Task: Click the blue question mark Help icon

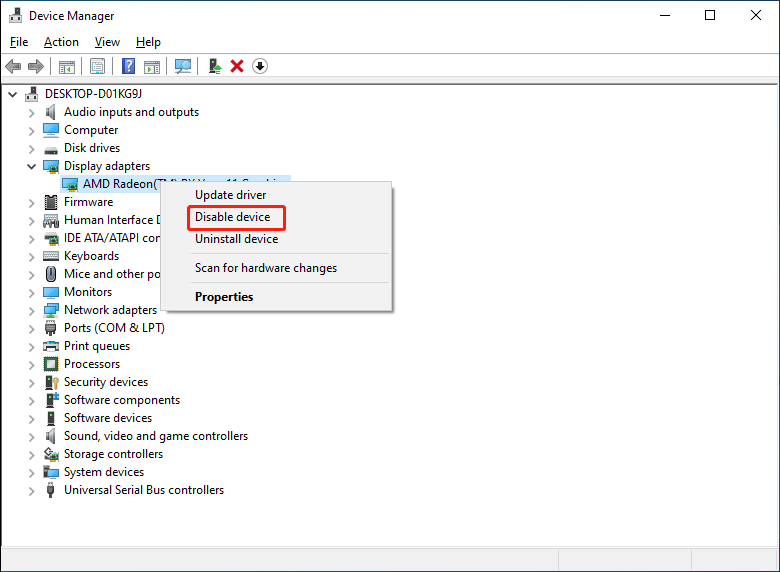Action: coord(128,66)
